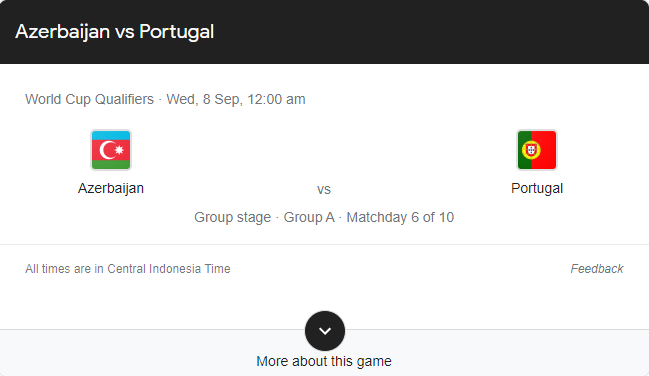Click the shield emblem on the Portugal flag
Image resolution: width=649 pixels, height=376 pixels.
(x=531, y=149)
